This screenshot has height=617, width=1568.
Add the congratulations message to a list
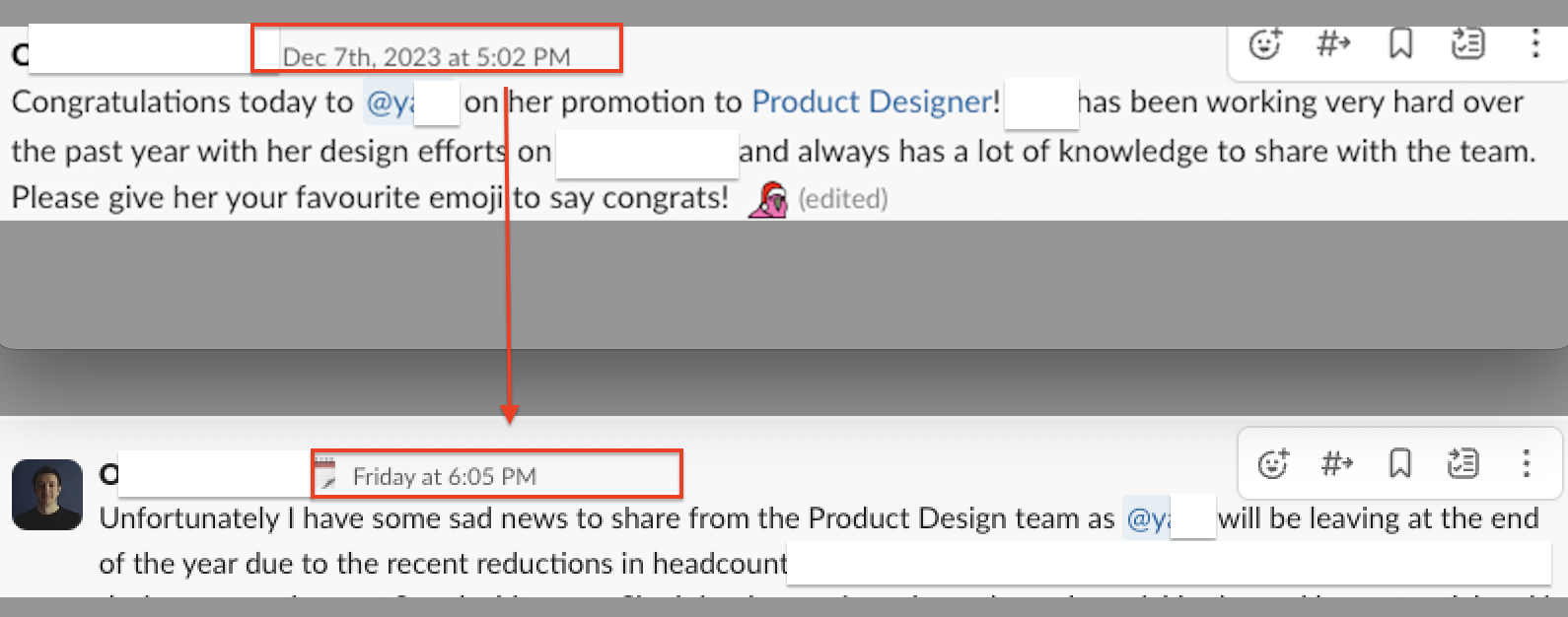[x=1467, y=44]
